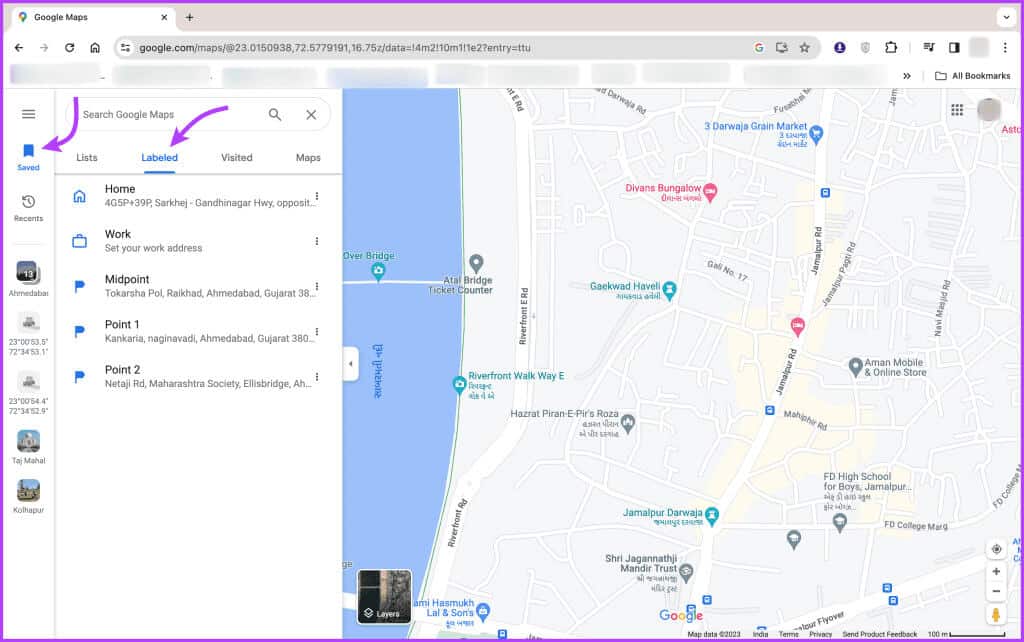The width and height of the screenshot is (1024, 642).
Task: Zoom out with the minus button
Action: 996,591
